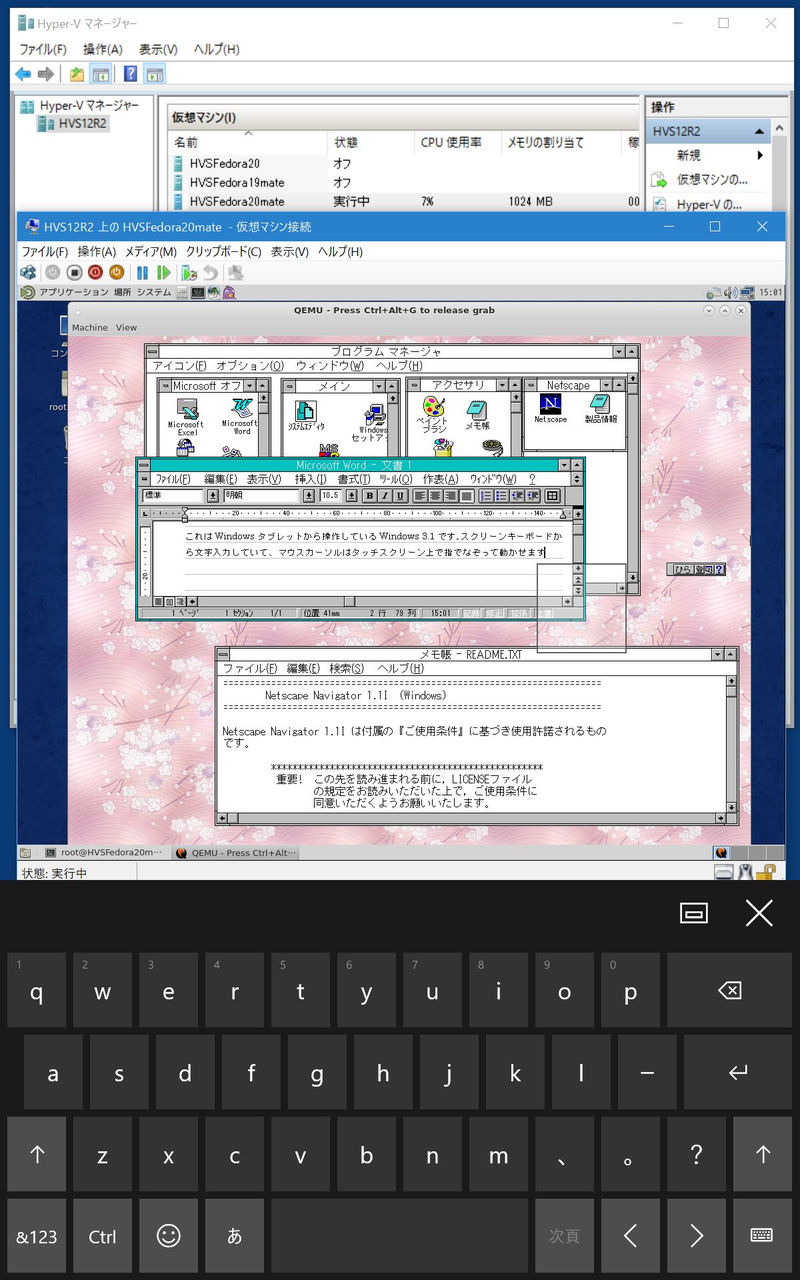The image size is (800, 1280).
Task: Open 製品情報 icon in Netscape group
Action: coord(600,408)
